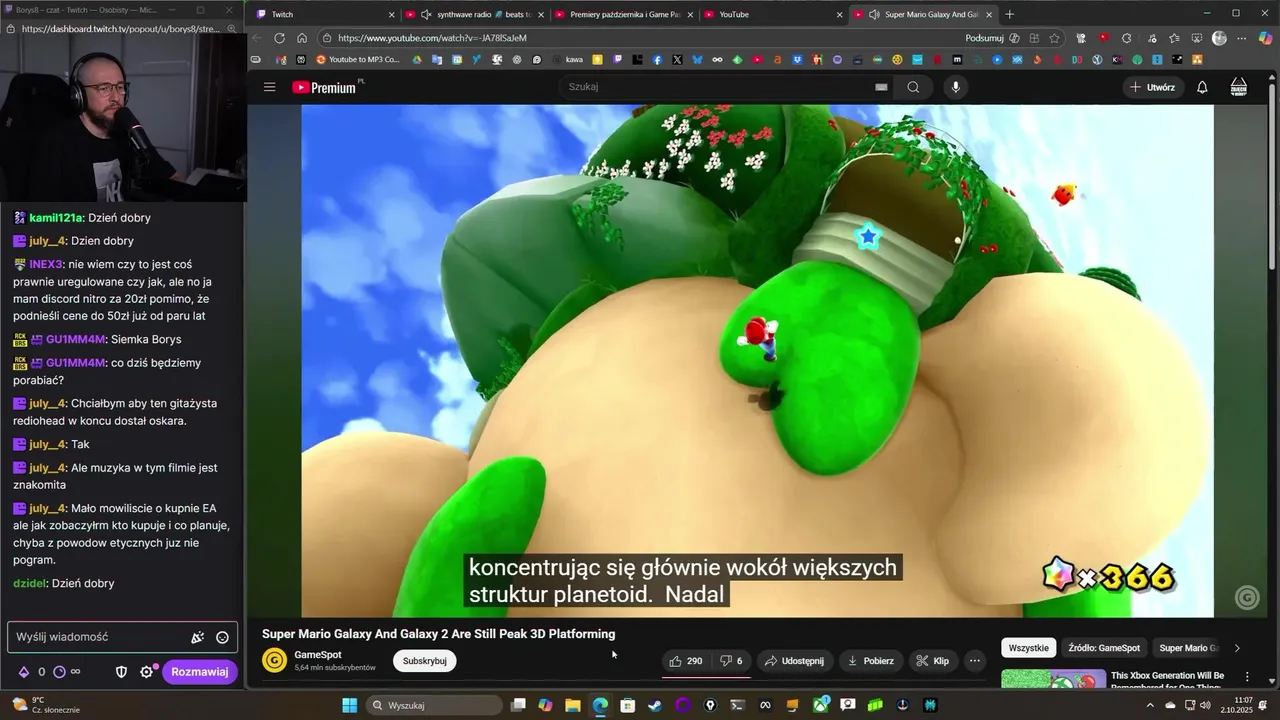Open the on-screen keyboard icon in search box

click(x=881, y=87)
